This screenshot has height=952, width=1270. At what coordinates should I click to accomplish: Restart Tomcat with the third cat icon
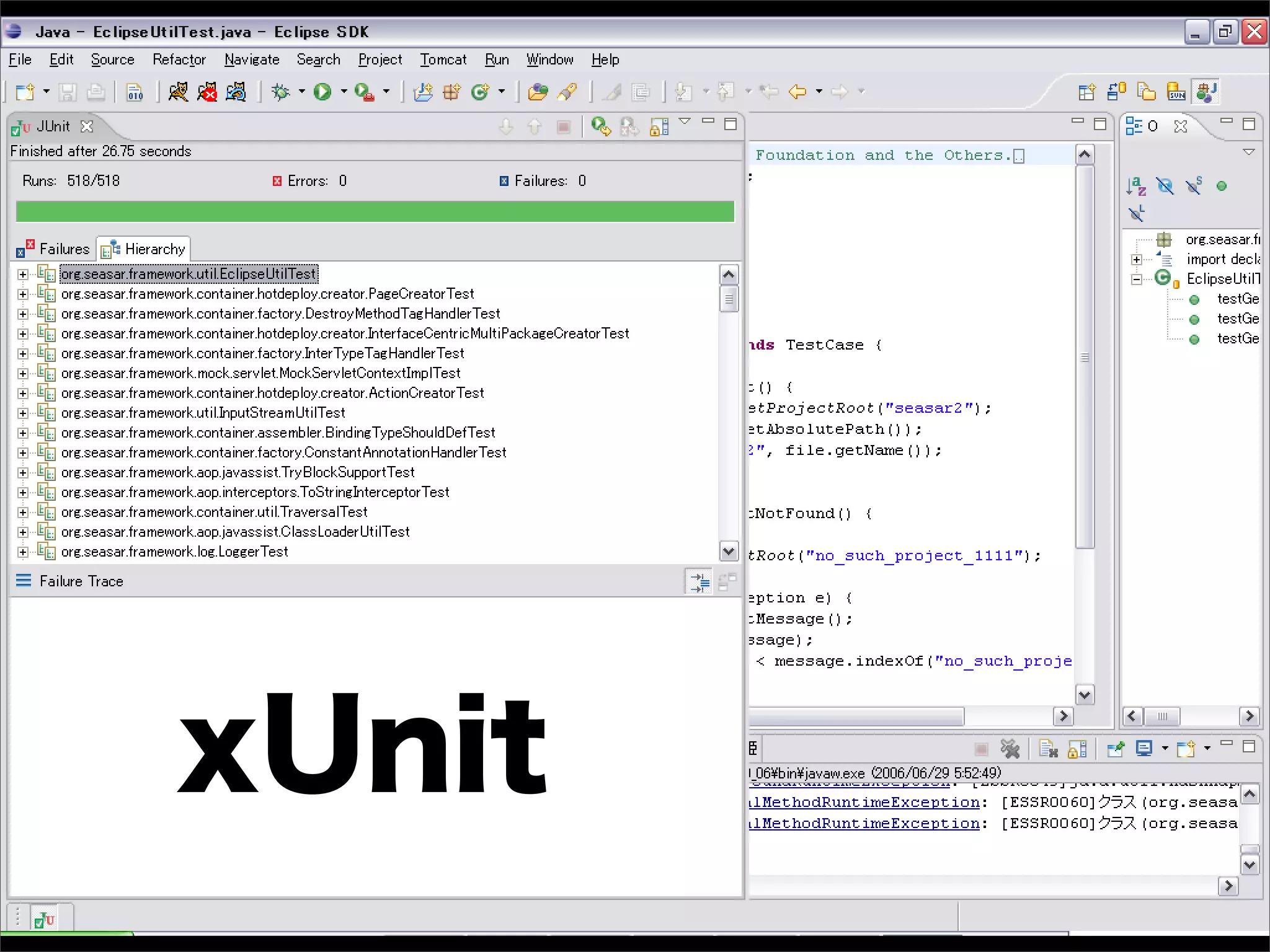[236, 92]
